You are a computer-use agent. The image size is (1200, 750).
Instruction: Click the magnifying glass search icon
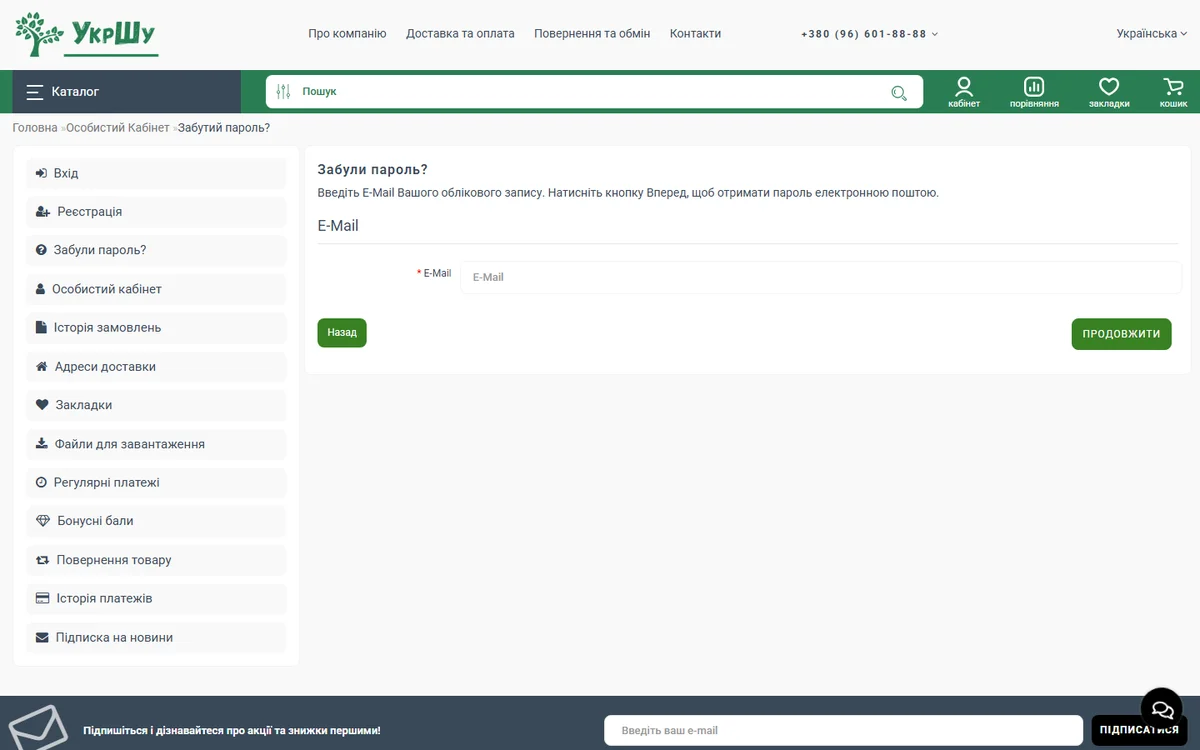(899, 93)
